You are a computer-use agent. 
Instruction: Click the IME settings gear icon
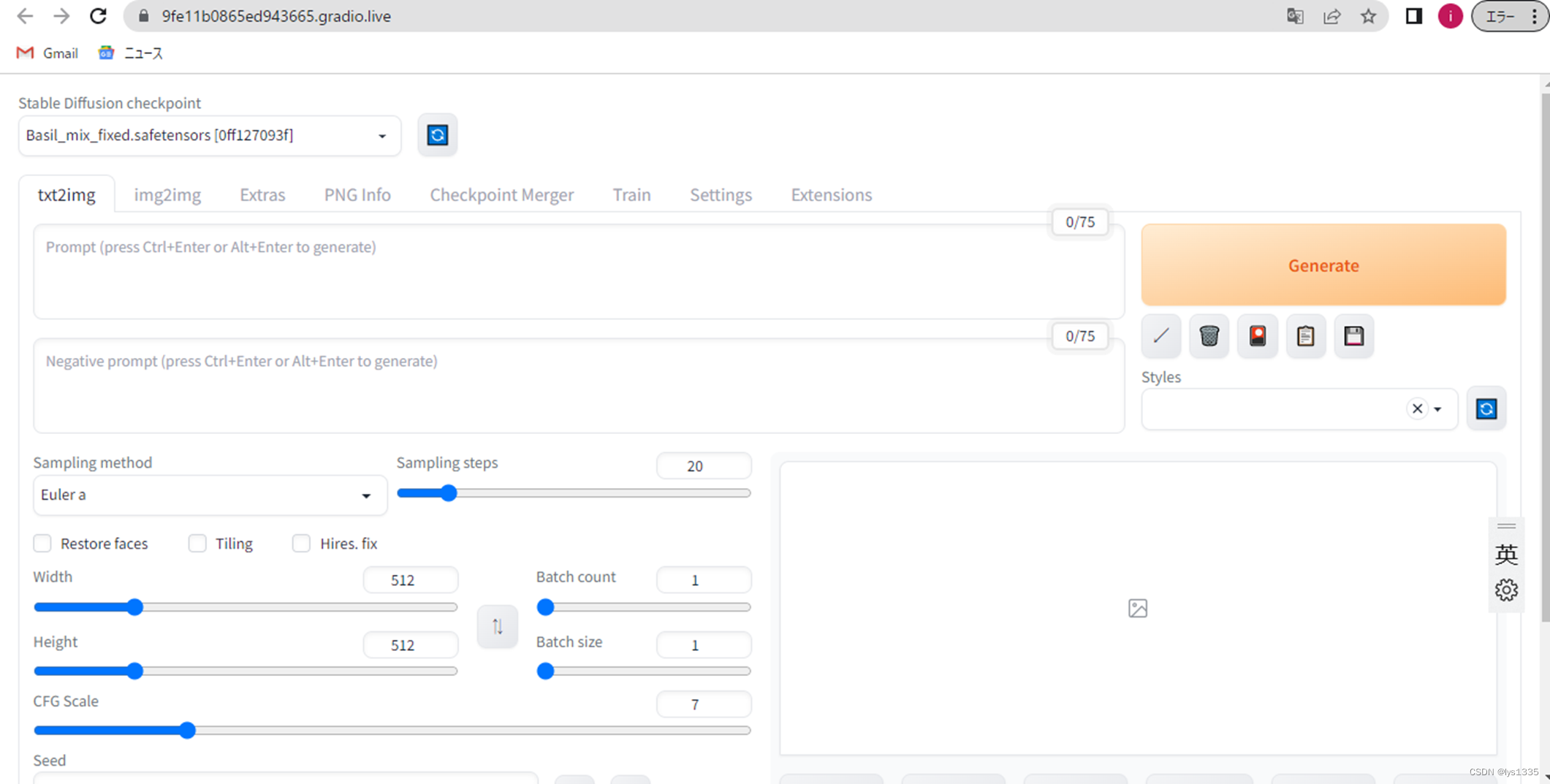pyautogui.click(x=1506, y=590)
